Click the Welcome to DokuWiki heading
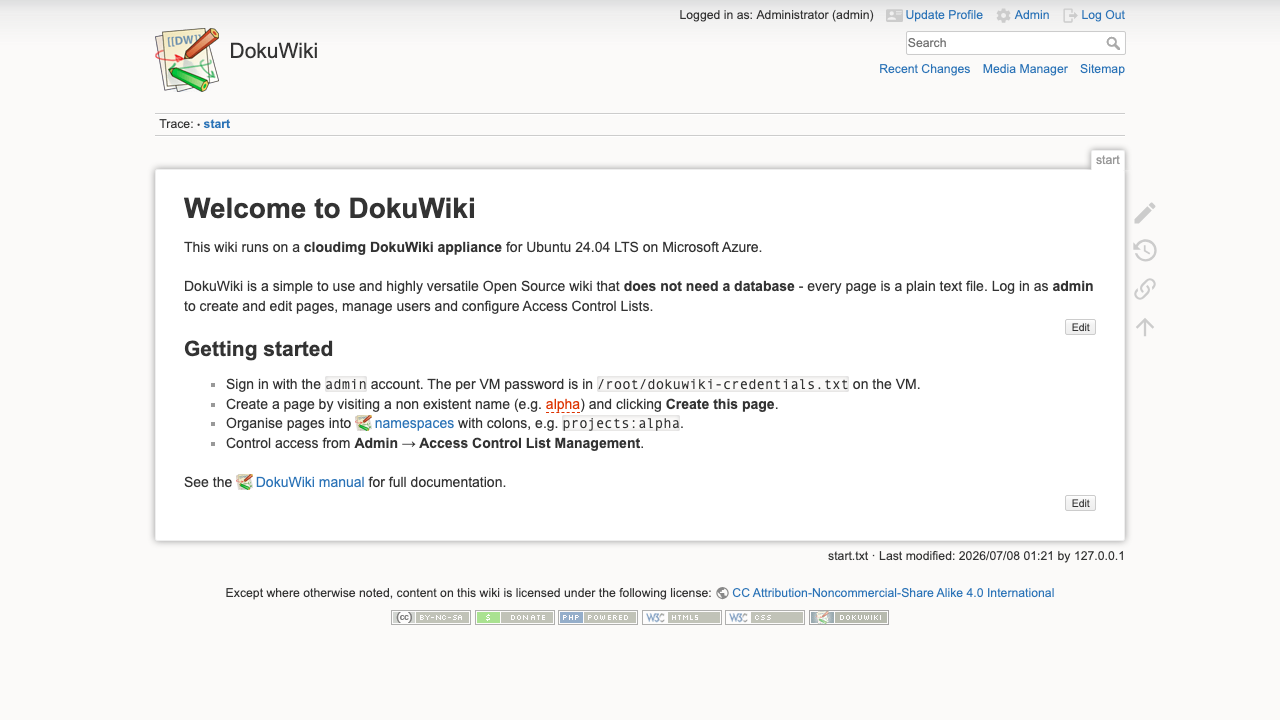1280x720 pixels. point(330,208)
